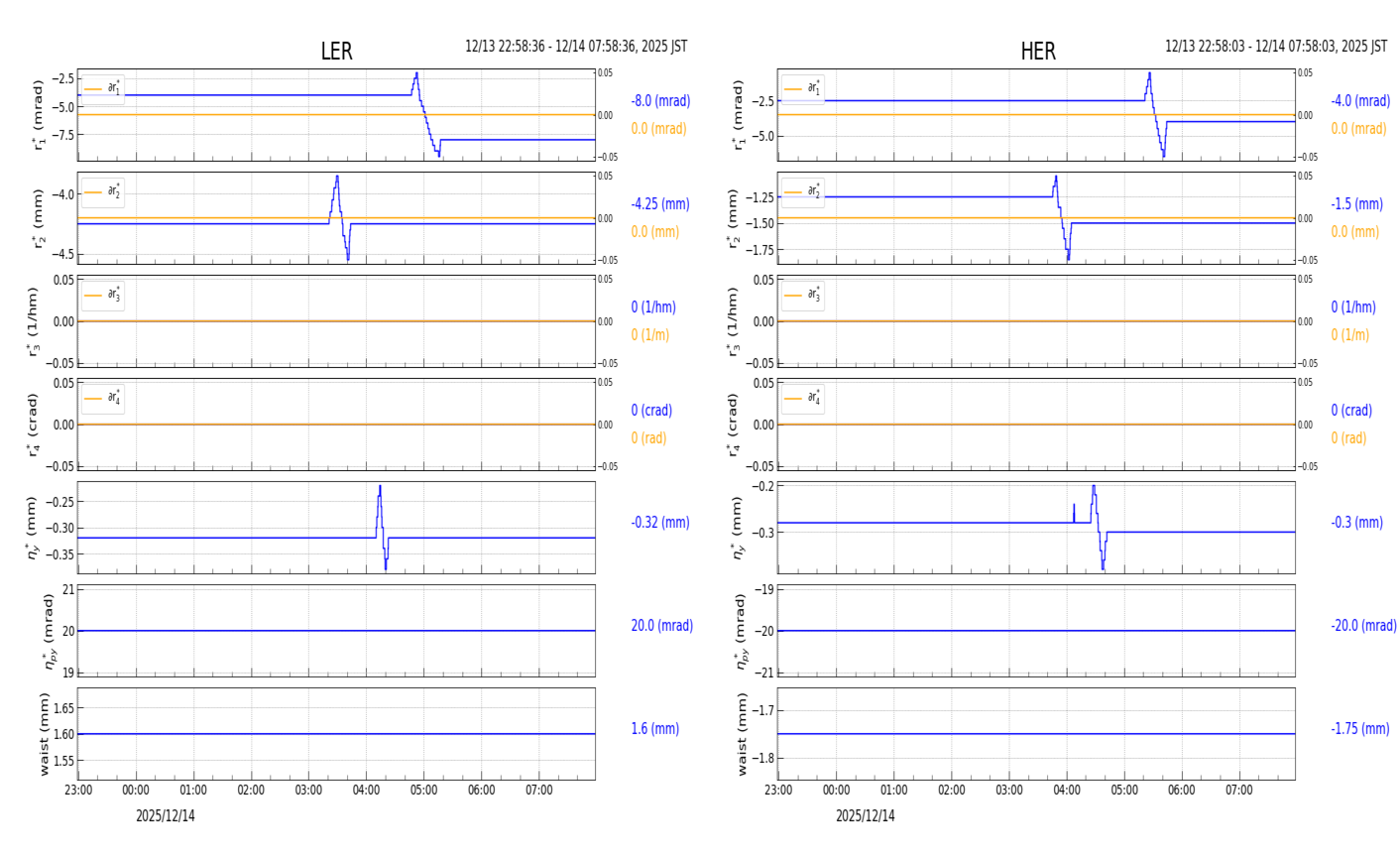This screenshot has height=857, width=1400.
Task: Click the orange 0 (1/m) value under LER
Action: [650, 335]
